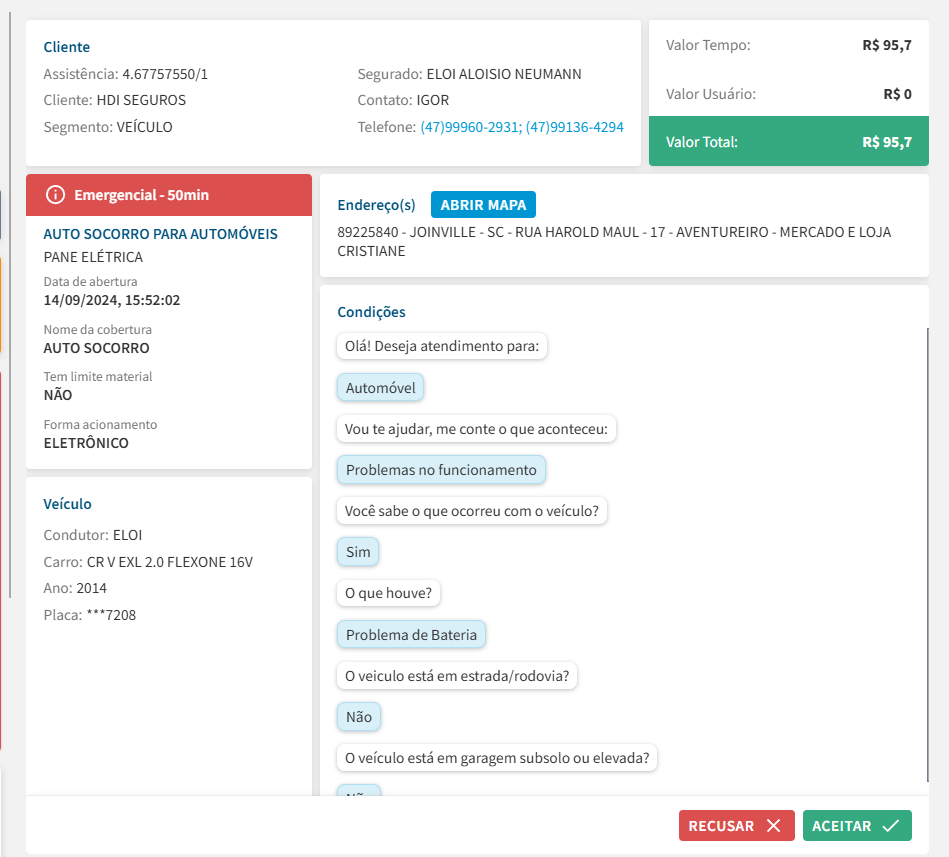Click the Condições panel scrollbar
Screen dimensions: 949x857
click(927, 550)
